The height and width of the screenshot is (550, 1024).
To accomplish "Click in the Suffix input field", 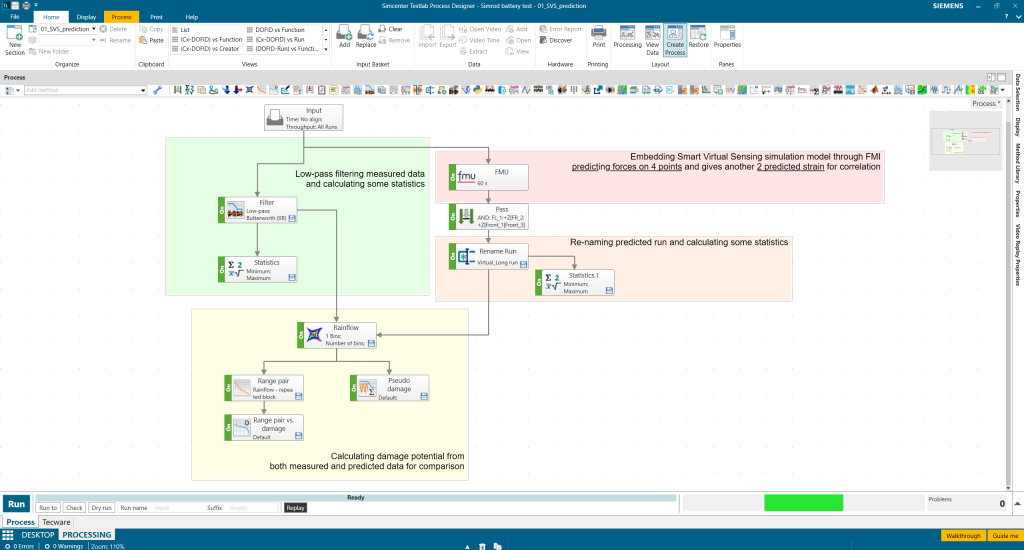I will pyautogui.click(x=253, y=508).
